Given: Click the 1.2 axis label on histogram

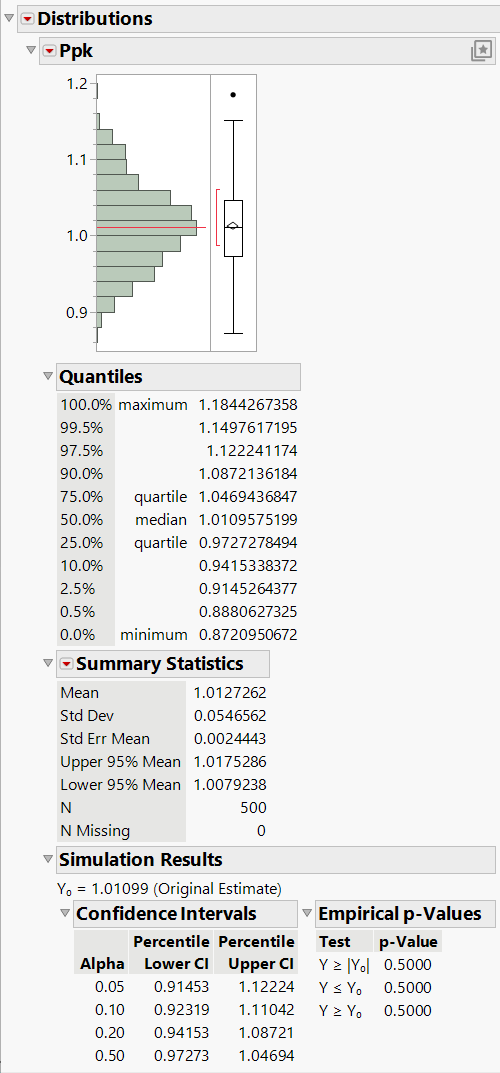Looking at the screenshot, I should pyautogui.click(x=79, y=84).
